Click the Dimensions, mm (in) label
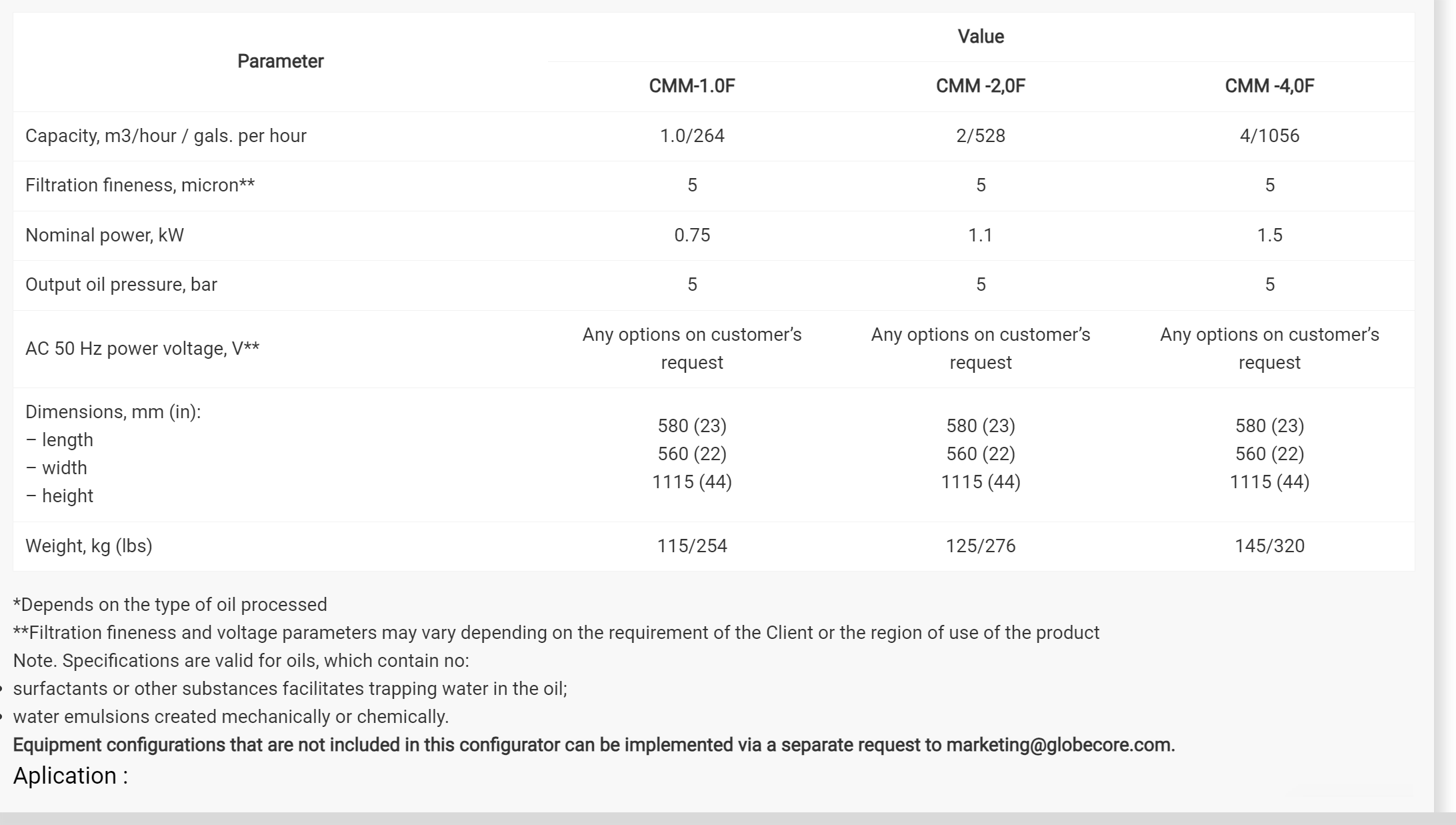 113,412
